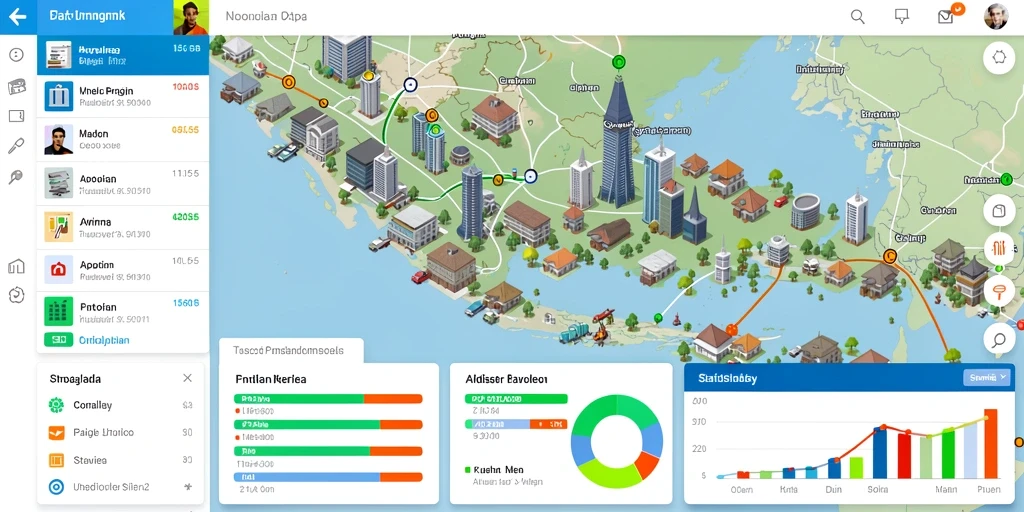
Task: Open the user avatar at top right
Action: click(996, 16)
